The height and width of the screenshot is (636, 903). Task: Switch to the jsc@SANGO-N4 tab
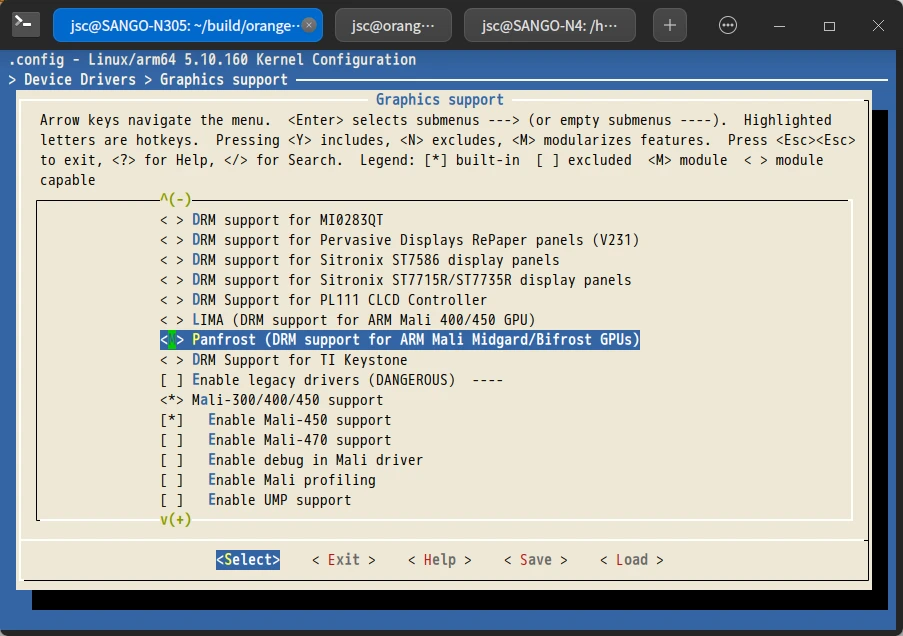[x=549, y=25]
